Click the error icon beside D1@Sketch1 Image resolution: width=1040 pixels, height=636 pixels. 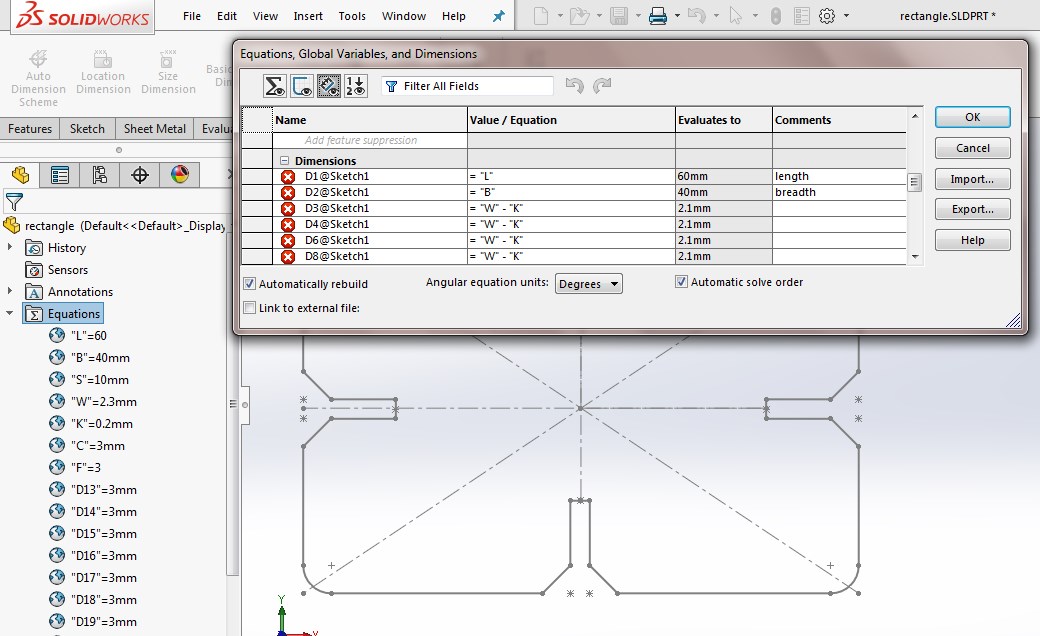288,176
